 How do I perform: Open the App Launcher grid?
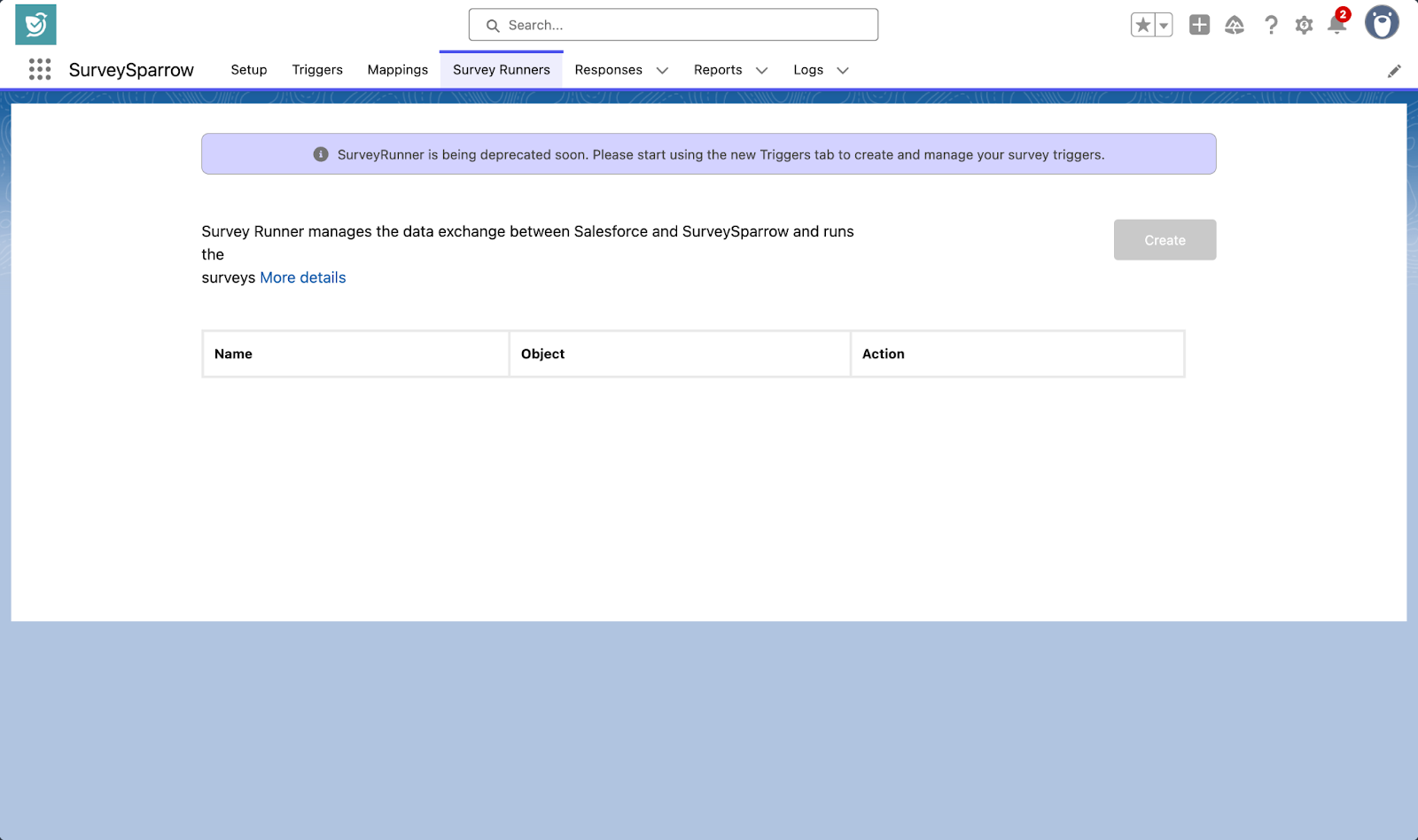40,70
